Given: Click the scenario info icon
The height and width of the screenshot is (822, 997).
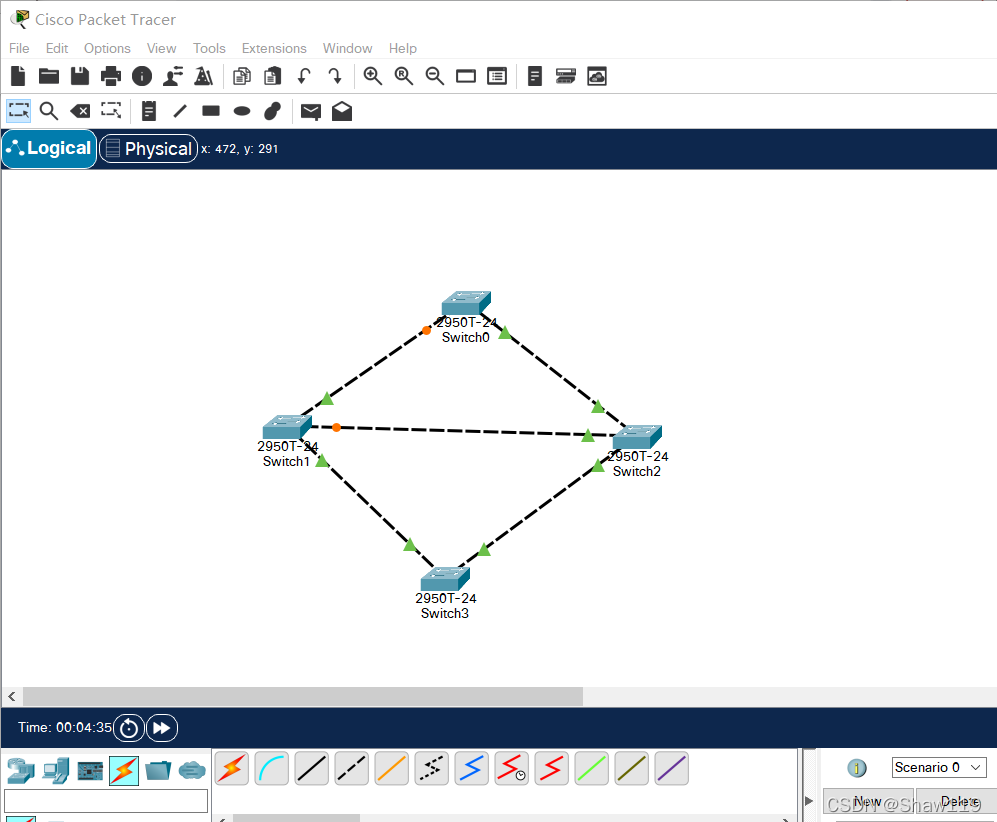Looking at the screenshot, I should pos(857,768).
